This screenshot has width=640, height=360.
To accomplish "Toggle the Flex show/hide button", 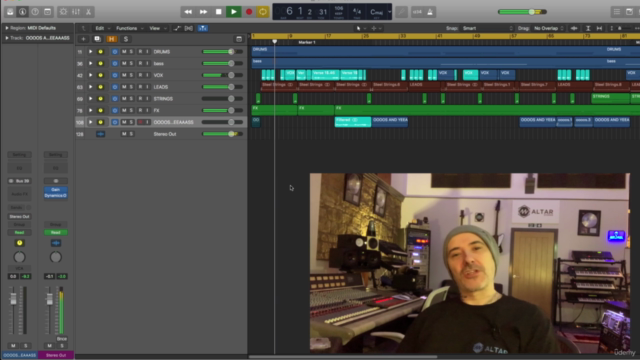I will click(189, 28).
